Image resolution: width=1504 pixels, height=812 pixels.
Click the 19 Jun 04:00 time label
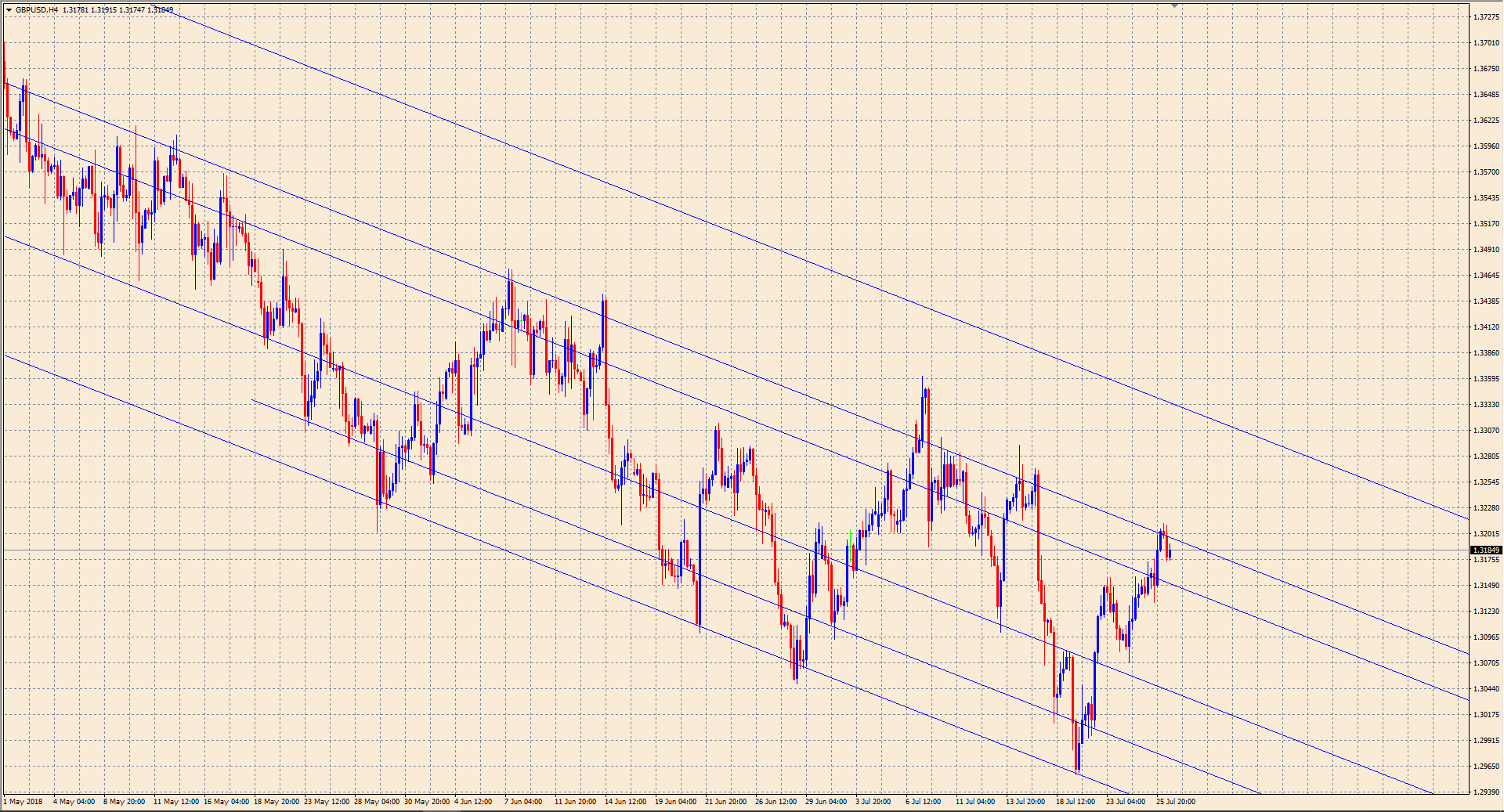(675, 802)
